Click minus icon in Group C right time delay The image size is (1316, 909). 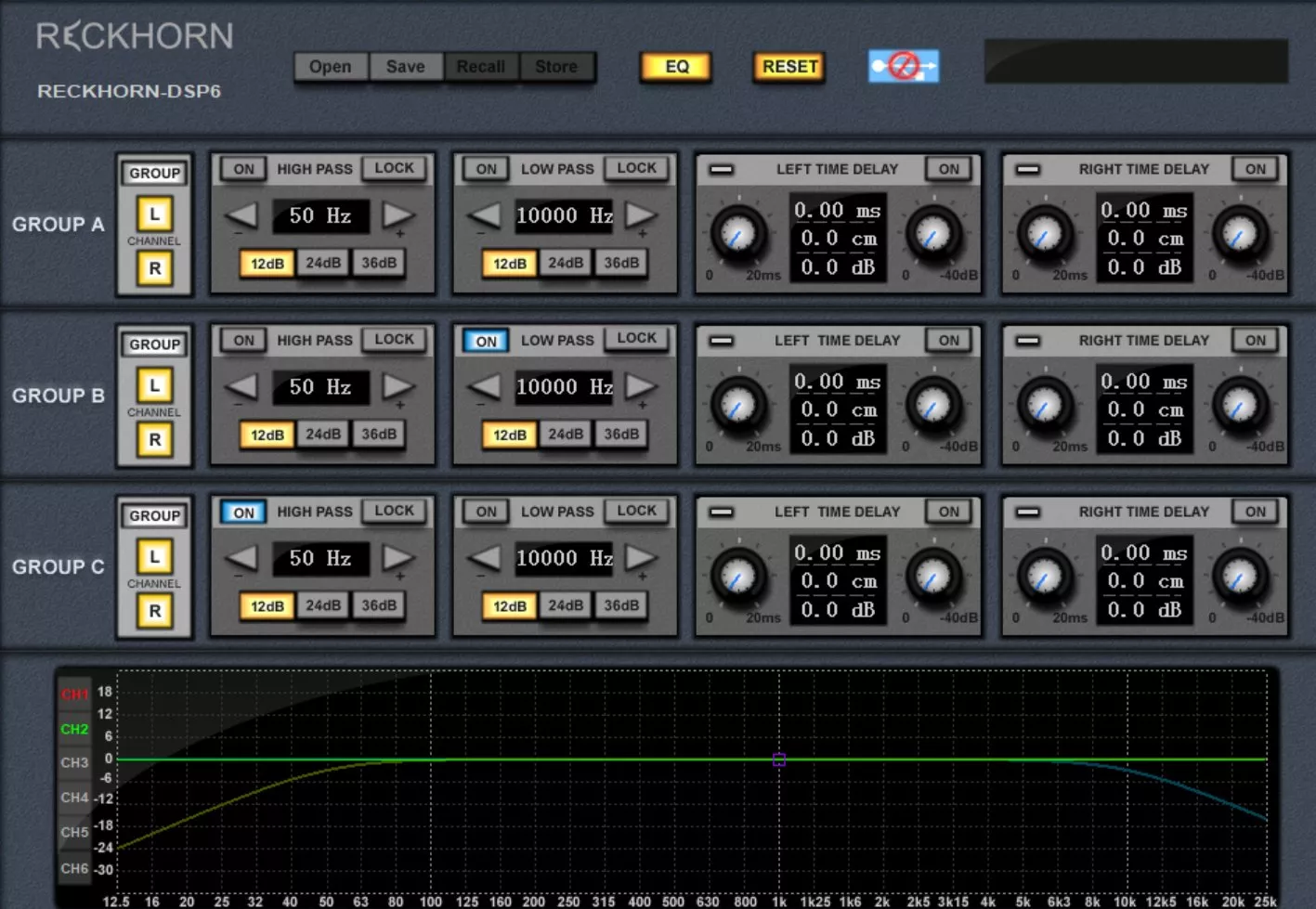tap(1027, 513)
